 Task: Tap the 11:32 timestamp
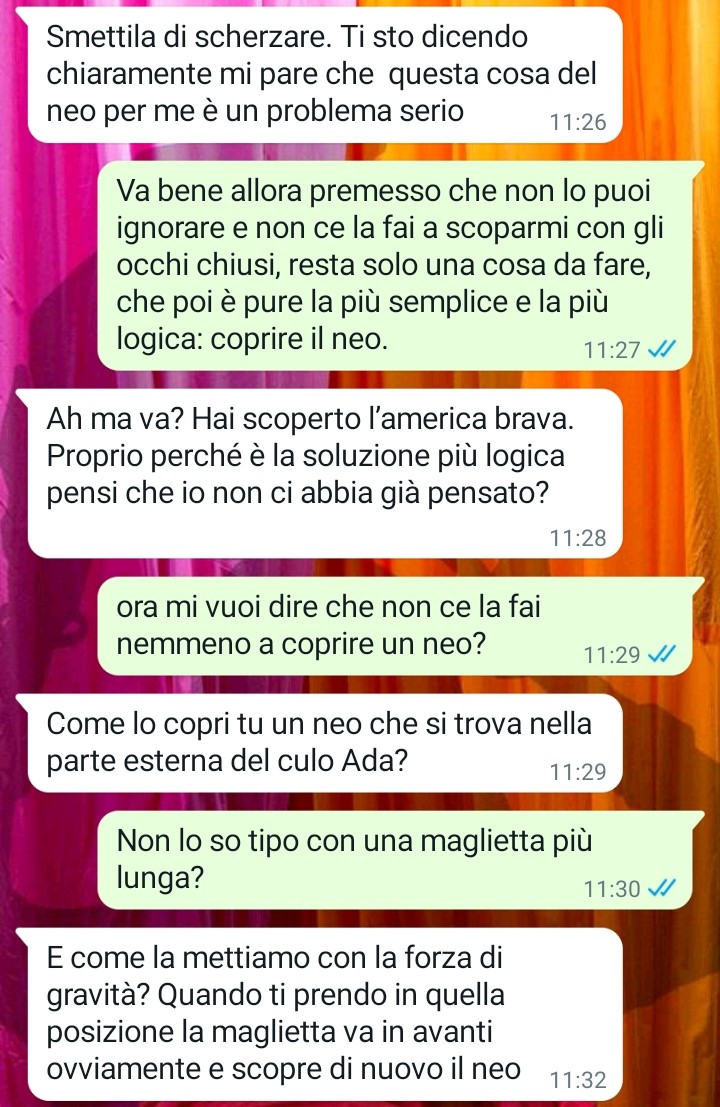coord(578,1079)
